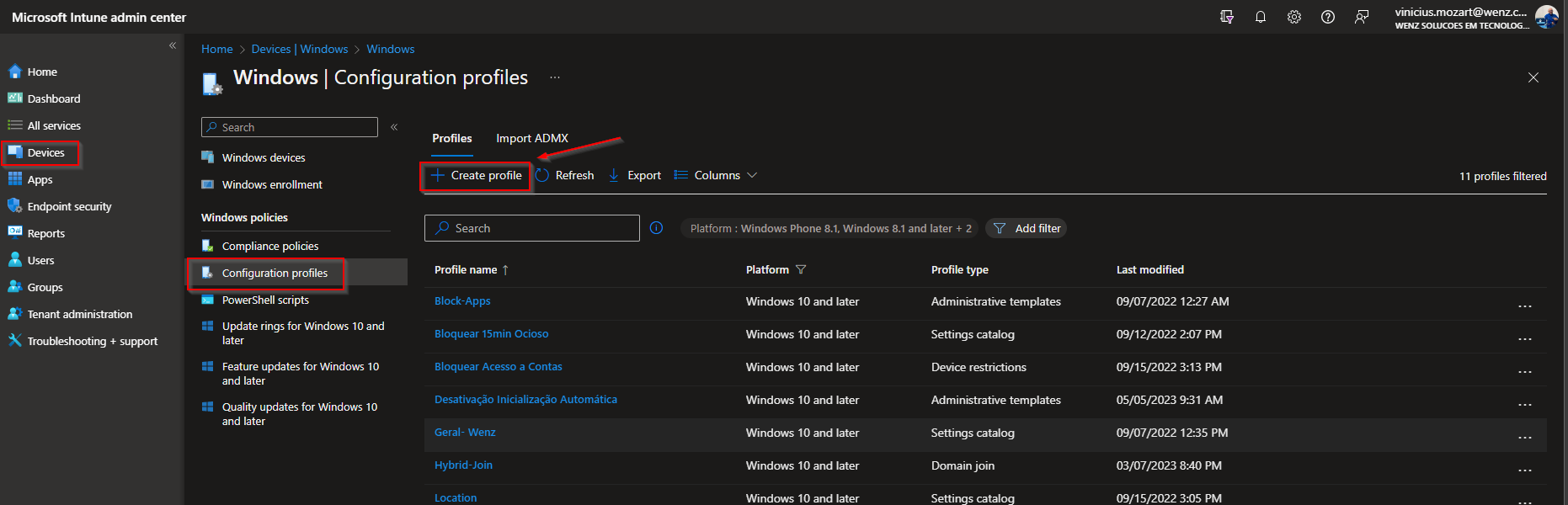Viewport: 1568px width, 505px height.
Task: Open Bloquear Acesso a Contas profile
Action: coord(498,366)
